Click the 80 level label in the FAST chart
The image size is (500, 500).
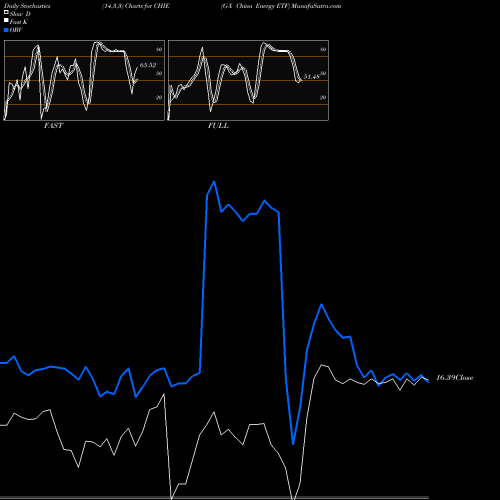click(x=159, y=49)
